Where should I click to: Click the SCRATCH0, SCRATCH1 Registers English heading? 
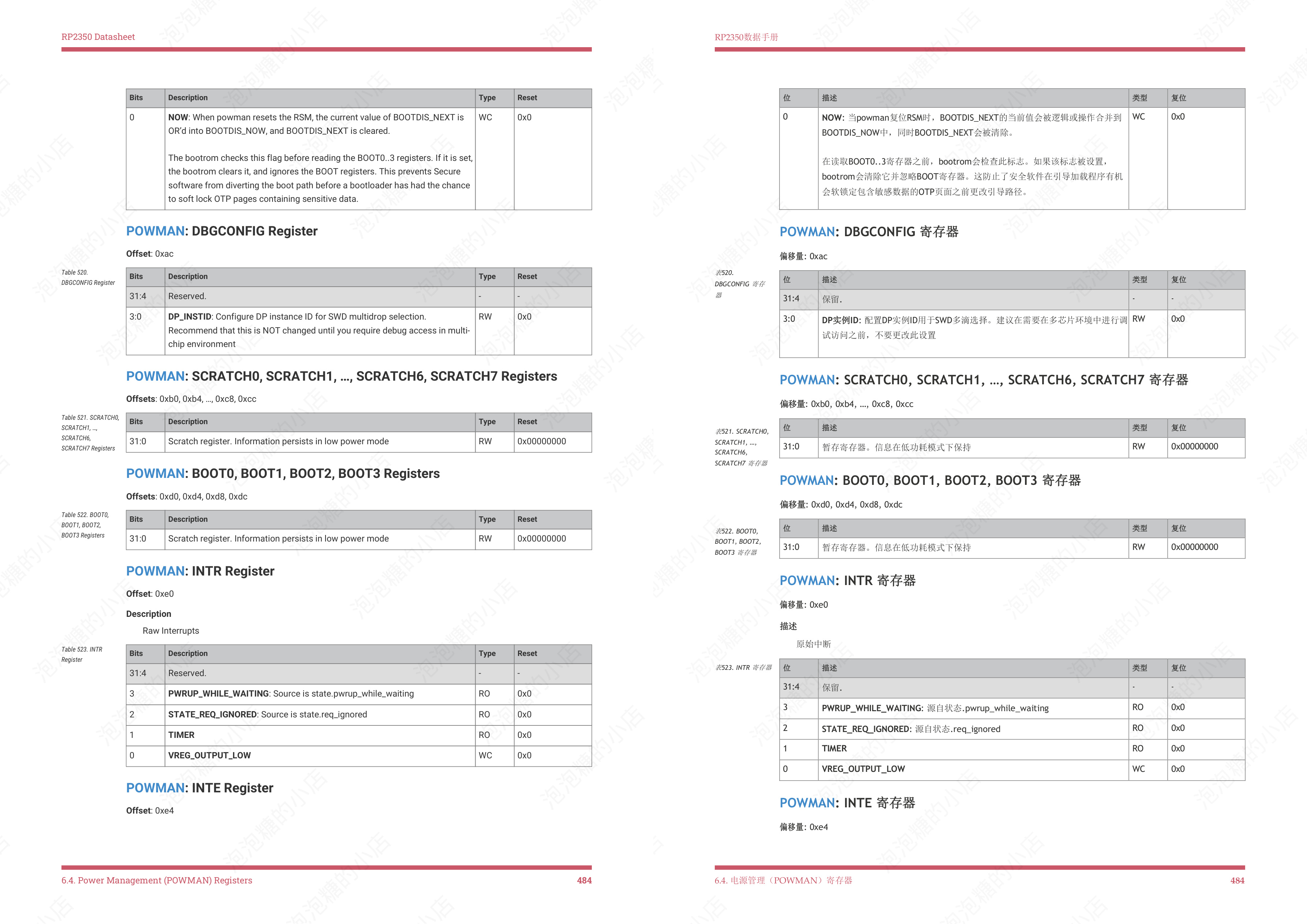[x=341, y=376]
